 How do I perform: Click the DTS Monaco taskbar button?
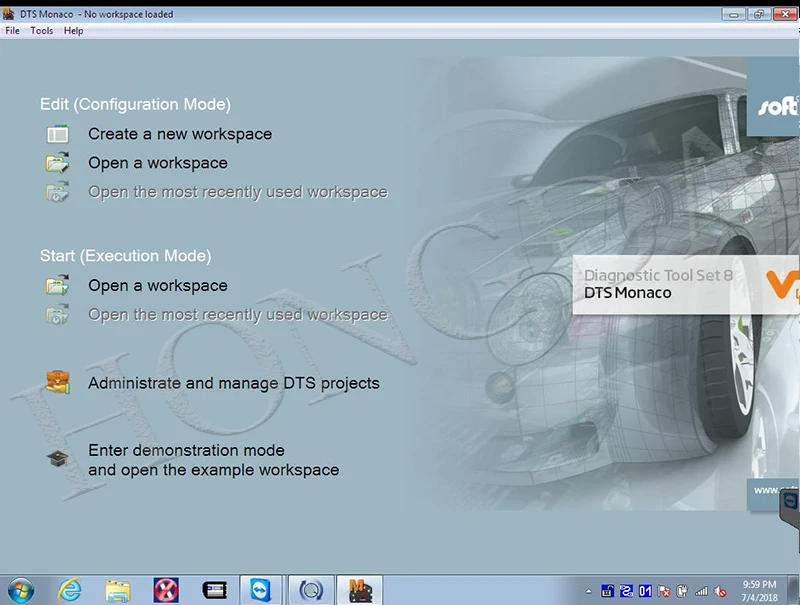(361, 590)
